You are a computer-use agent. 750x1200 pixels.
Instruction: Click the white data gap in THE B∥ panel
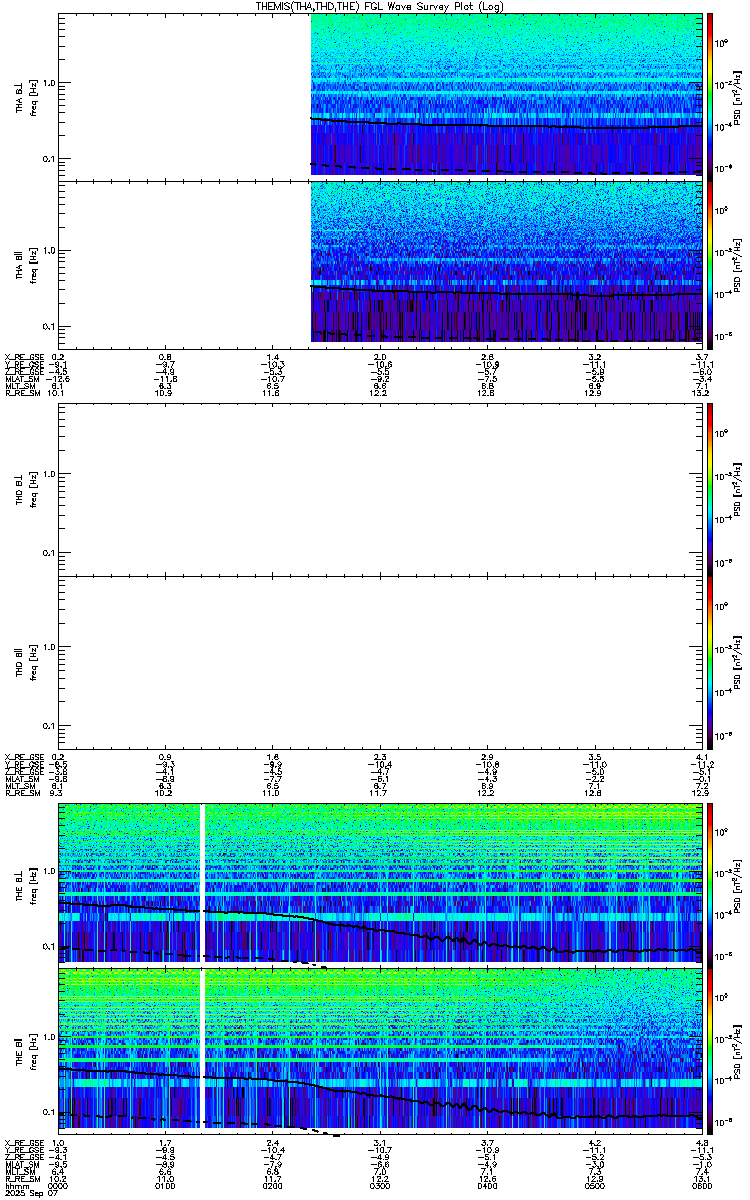click(202, 1050)
